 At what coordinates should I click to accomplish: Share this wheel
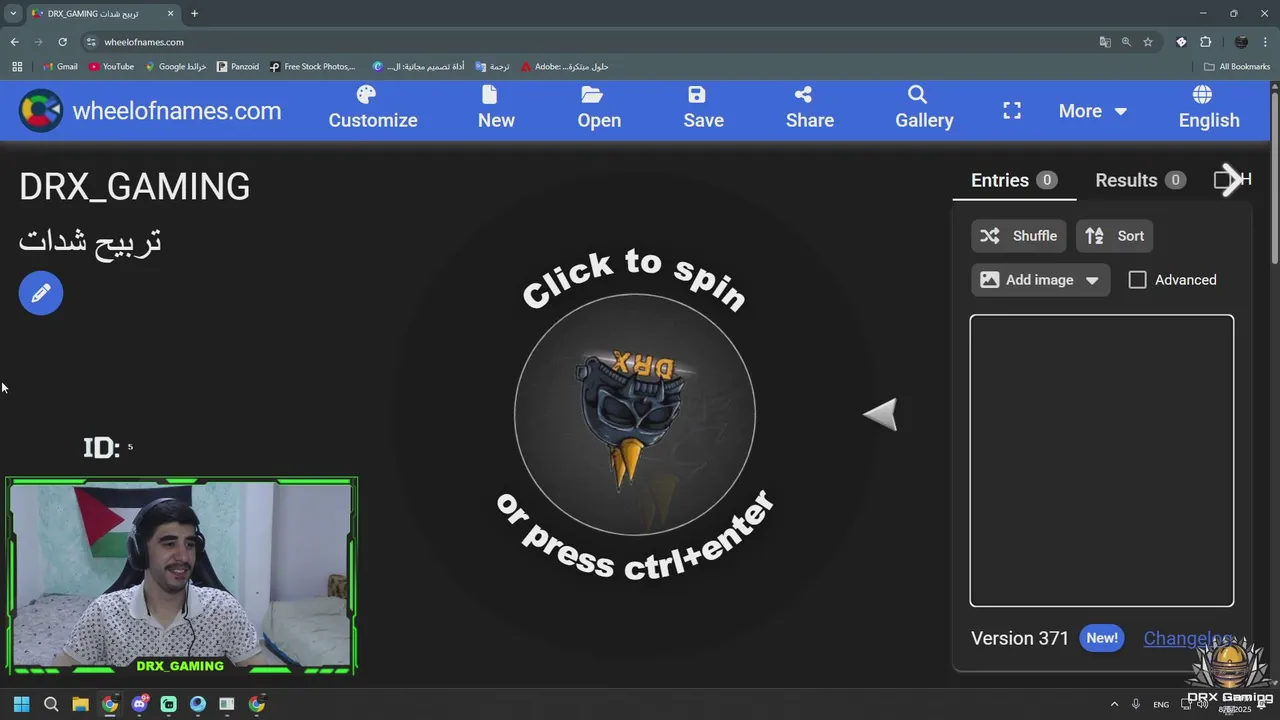809,108
